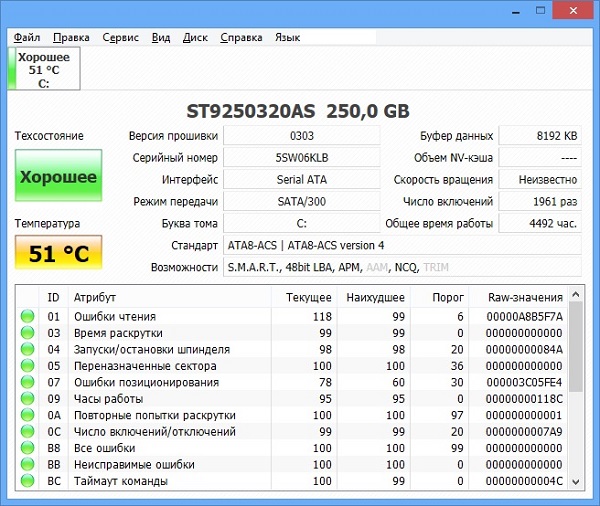Click the total hours field 4492 час.
Screen dimensions: 600x506
point(540,223)
